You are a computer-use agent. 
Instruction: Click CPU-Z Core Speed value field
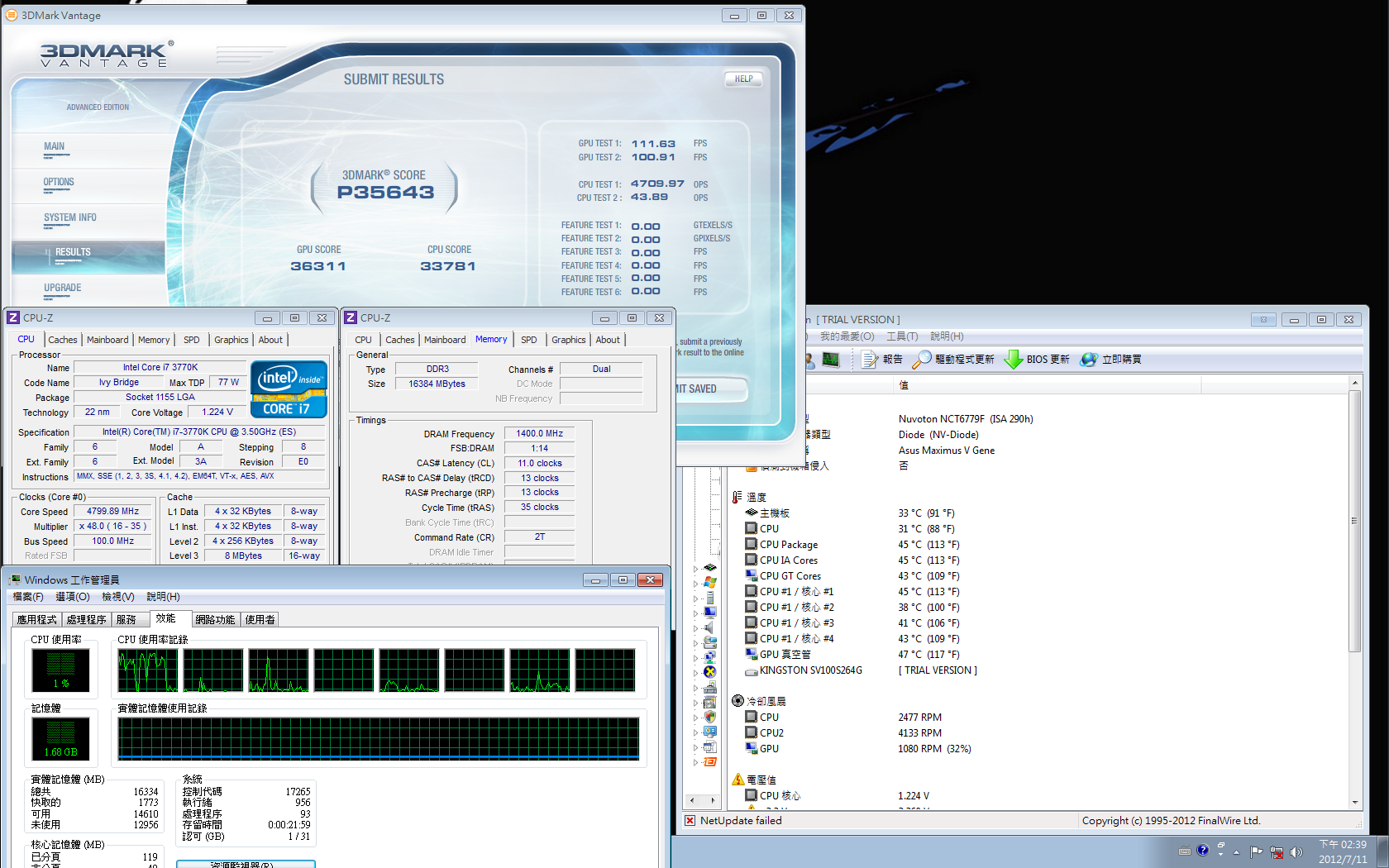pos(112,512)
